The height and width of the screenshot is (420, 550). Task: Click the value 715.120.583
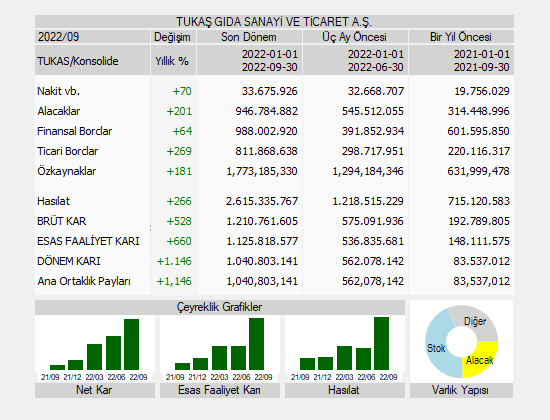pyautogui.click(x=479, y=201)
